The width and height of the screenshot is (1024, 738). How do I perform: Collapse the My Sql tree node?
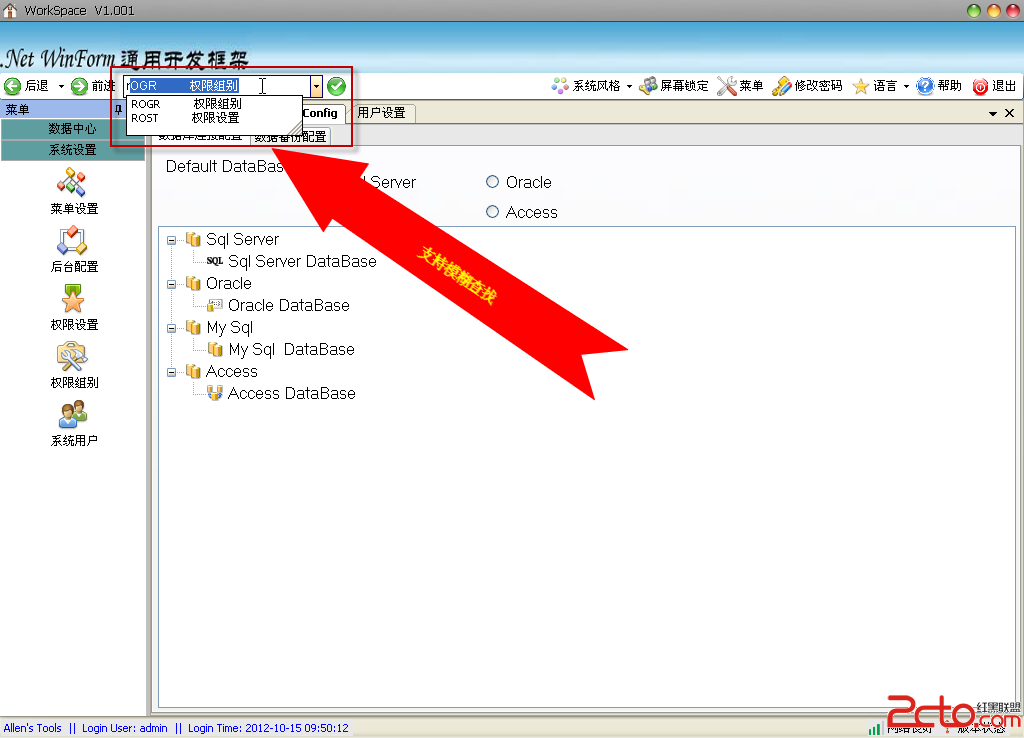171,329
